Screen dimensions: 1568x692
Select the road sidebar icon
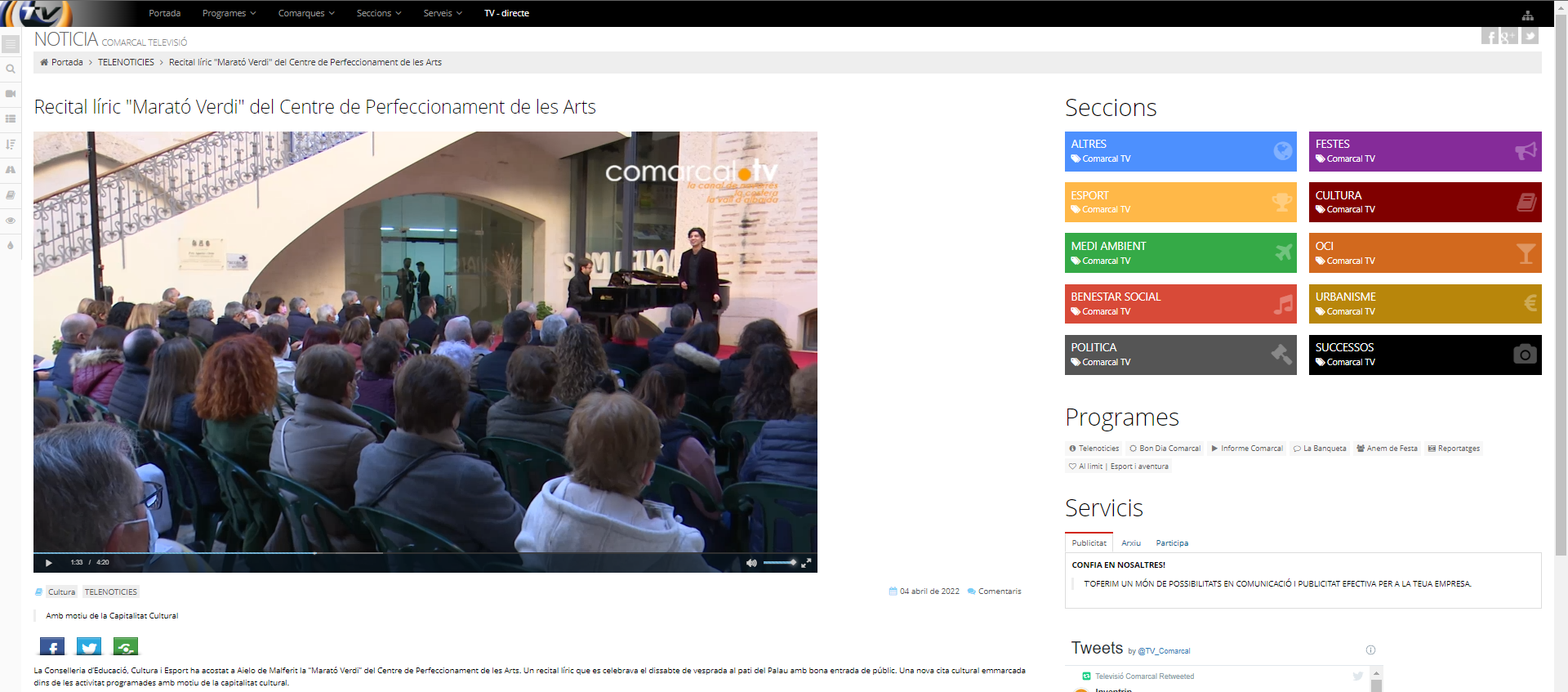(11, 170)
